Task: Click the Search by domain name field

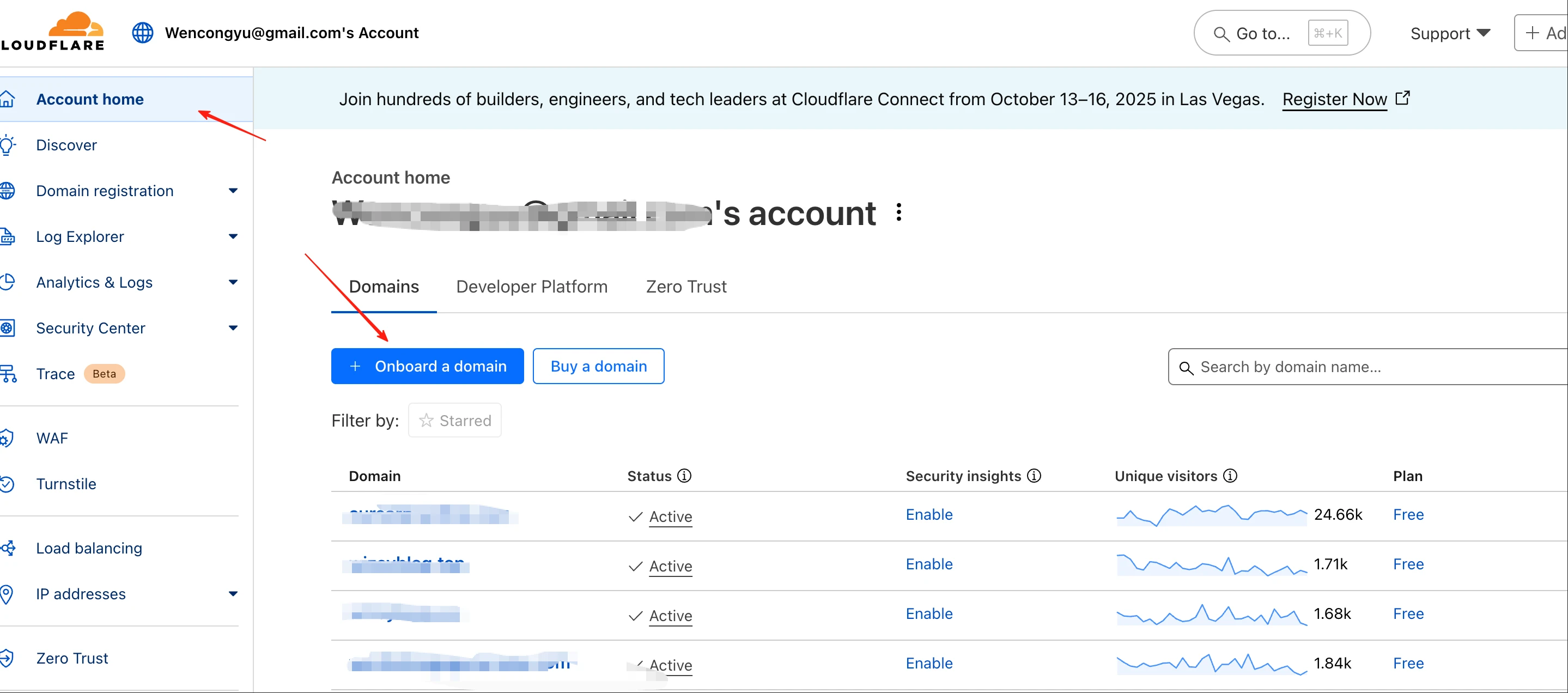Action: pos(1368,367)
